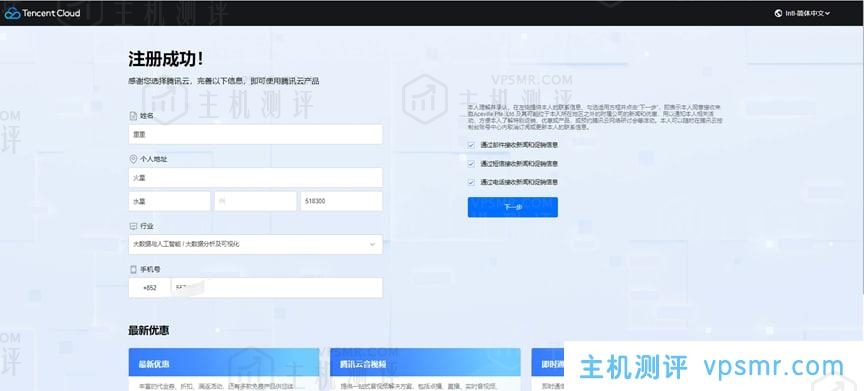Uncheck receive news by email (邮件) checkbox

471,145
